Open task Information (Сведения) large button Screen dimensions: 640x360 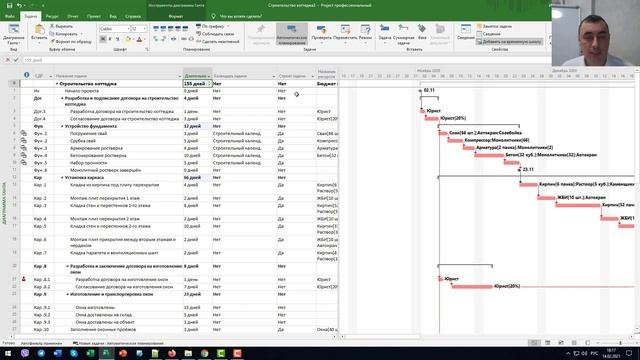pos(465,33)
